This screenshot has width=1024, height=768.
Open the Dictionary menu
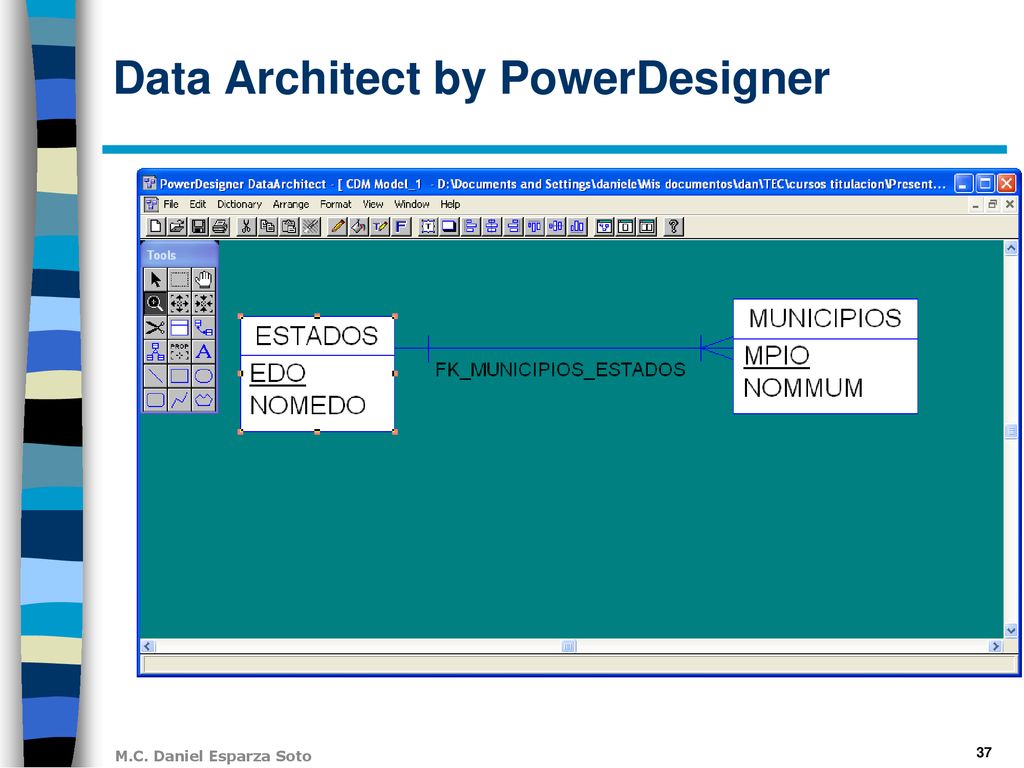[240, 204]
